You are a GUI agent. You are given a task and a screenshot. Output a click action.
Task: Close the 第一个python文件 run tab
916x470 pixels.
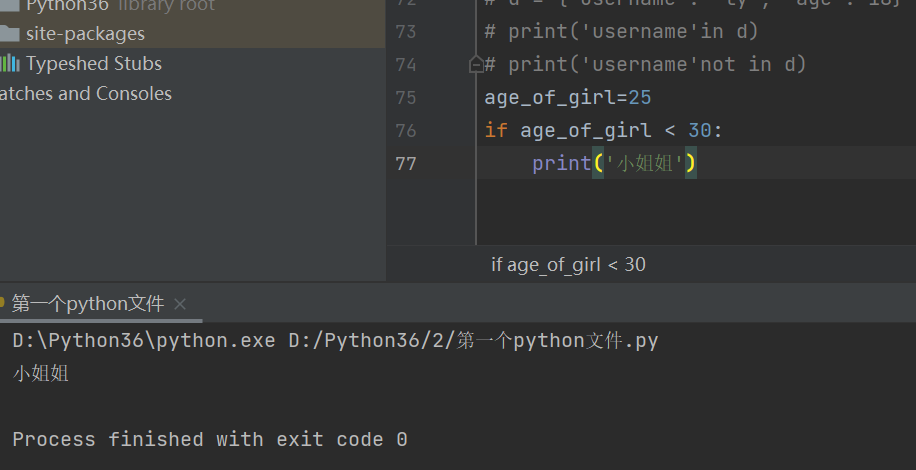[180, 304]
